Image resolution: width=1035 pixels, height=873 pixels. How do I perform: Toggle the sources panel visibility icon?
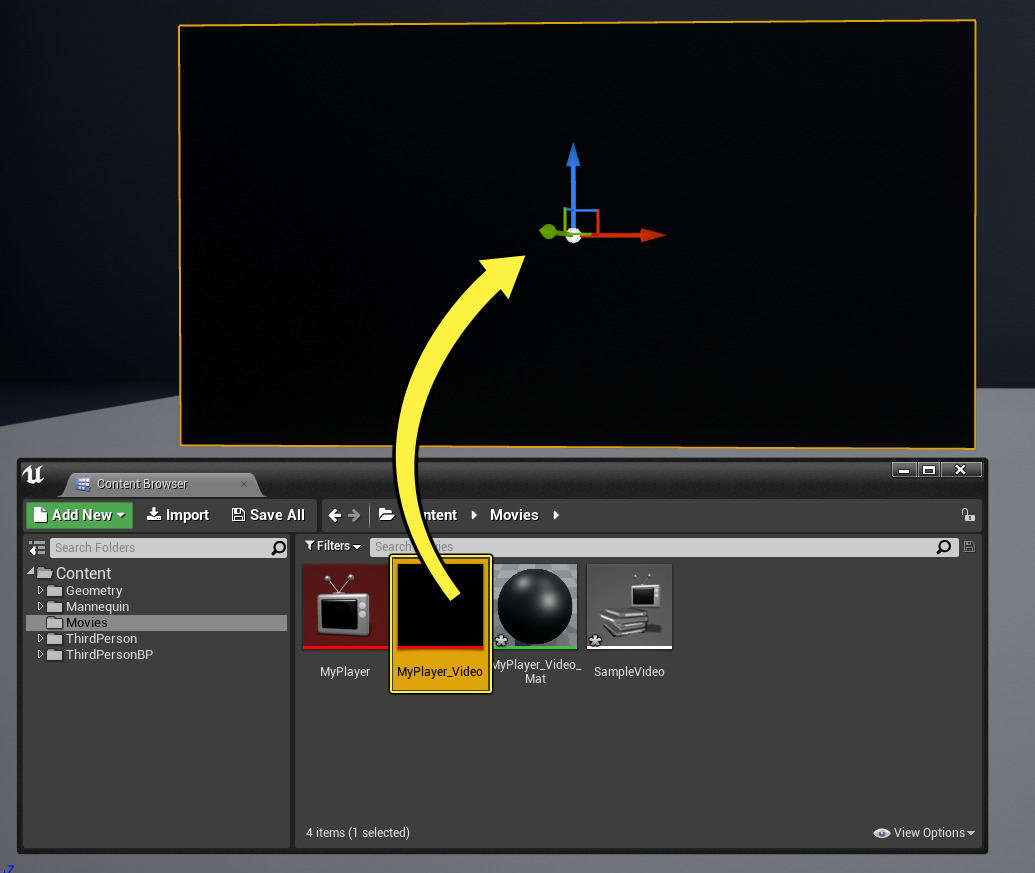pos(37,548)
